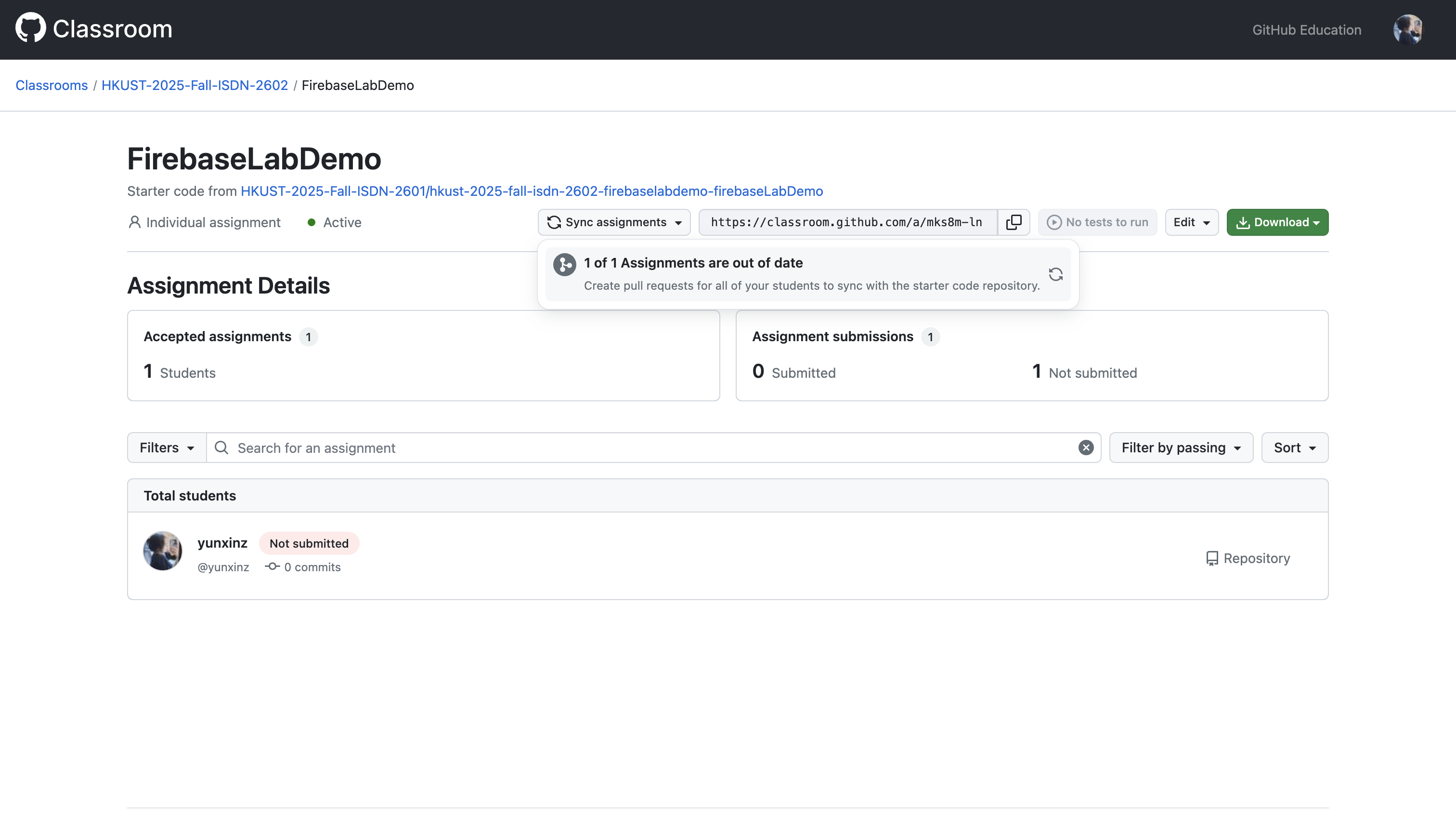Expand the Sync assignments dropdown

click(x=614, y=222)
